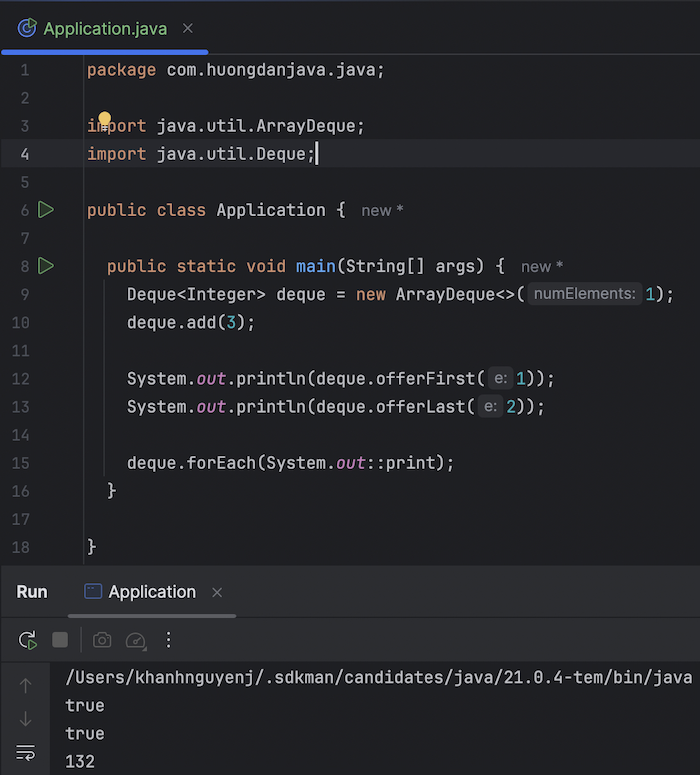Image resolution: width=700 pixels, height=775 pixels.
Task: Click the up arrow in console
Action: [26, 685]
